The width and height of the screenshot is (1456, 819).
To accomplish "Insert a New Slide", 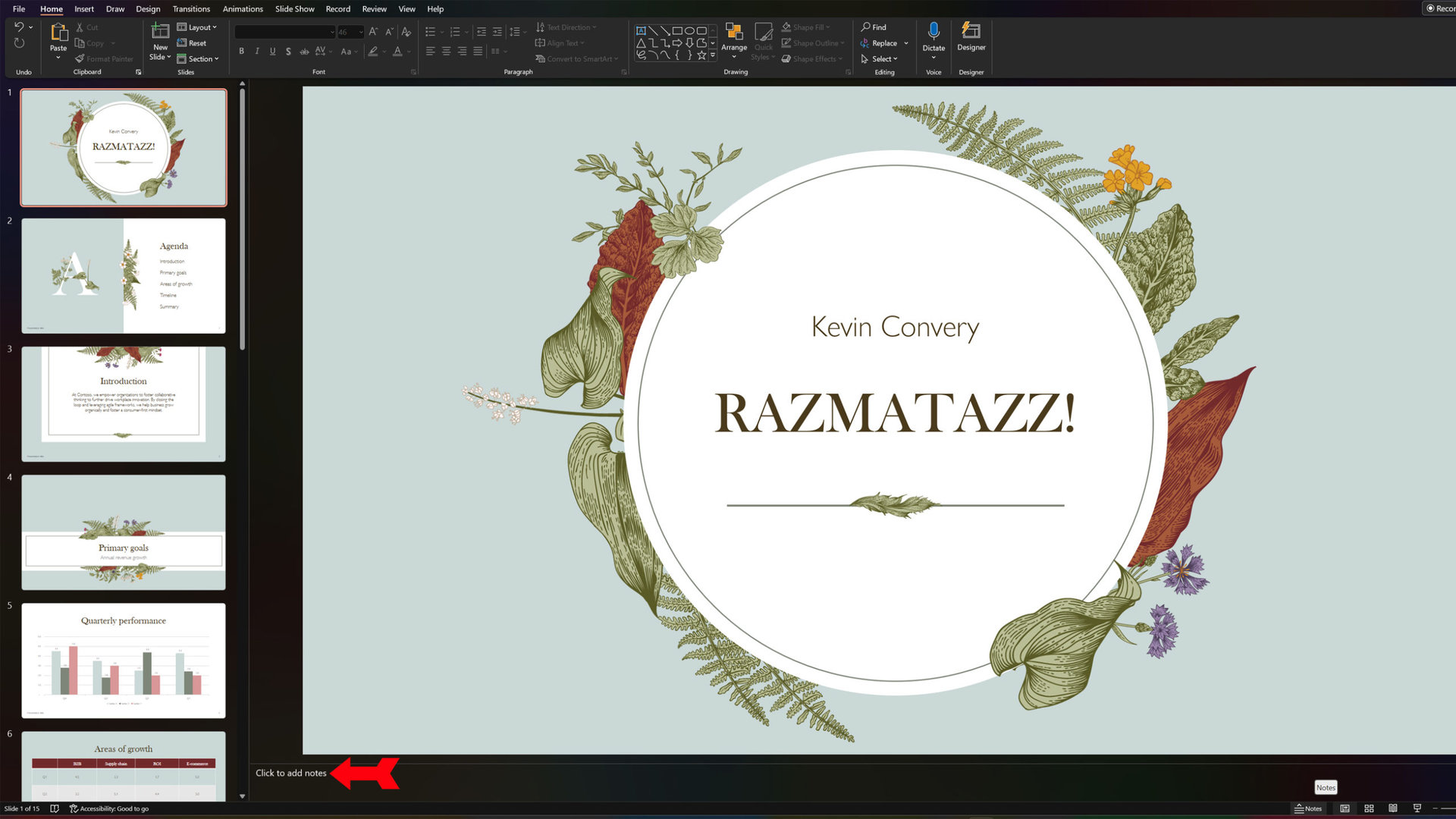I will pos(160,32).
